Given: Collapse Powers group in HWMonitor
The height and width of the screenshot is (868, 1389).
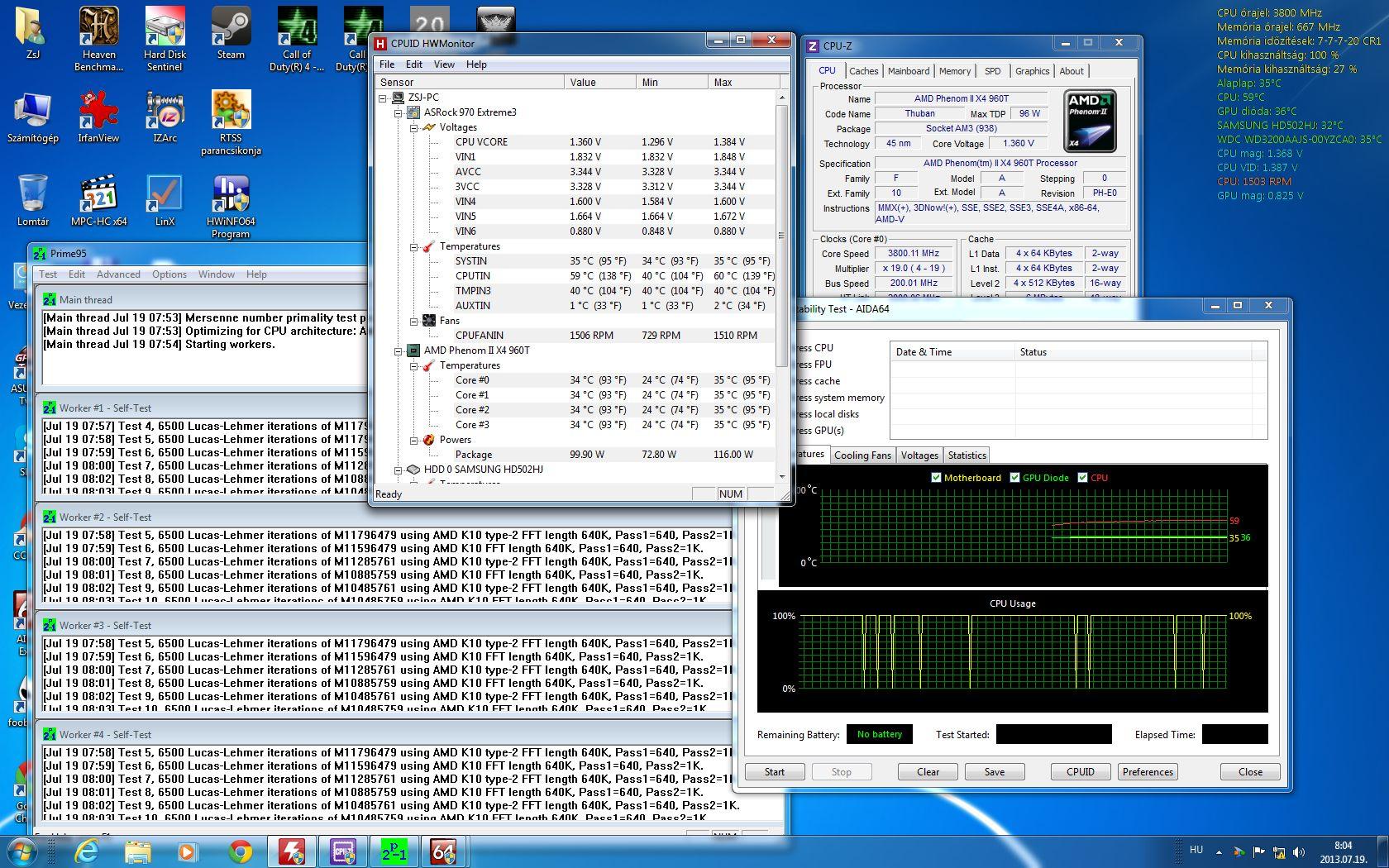Looking at the screenshot, I should click(414, 440).
